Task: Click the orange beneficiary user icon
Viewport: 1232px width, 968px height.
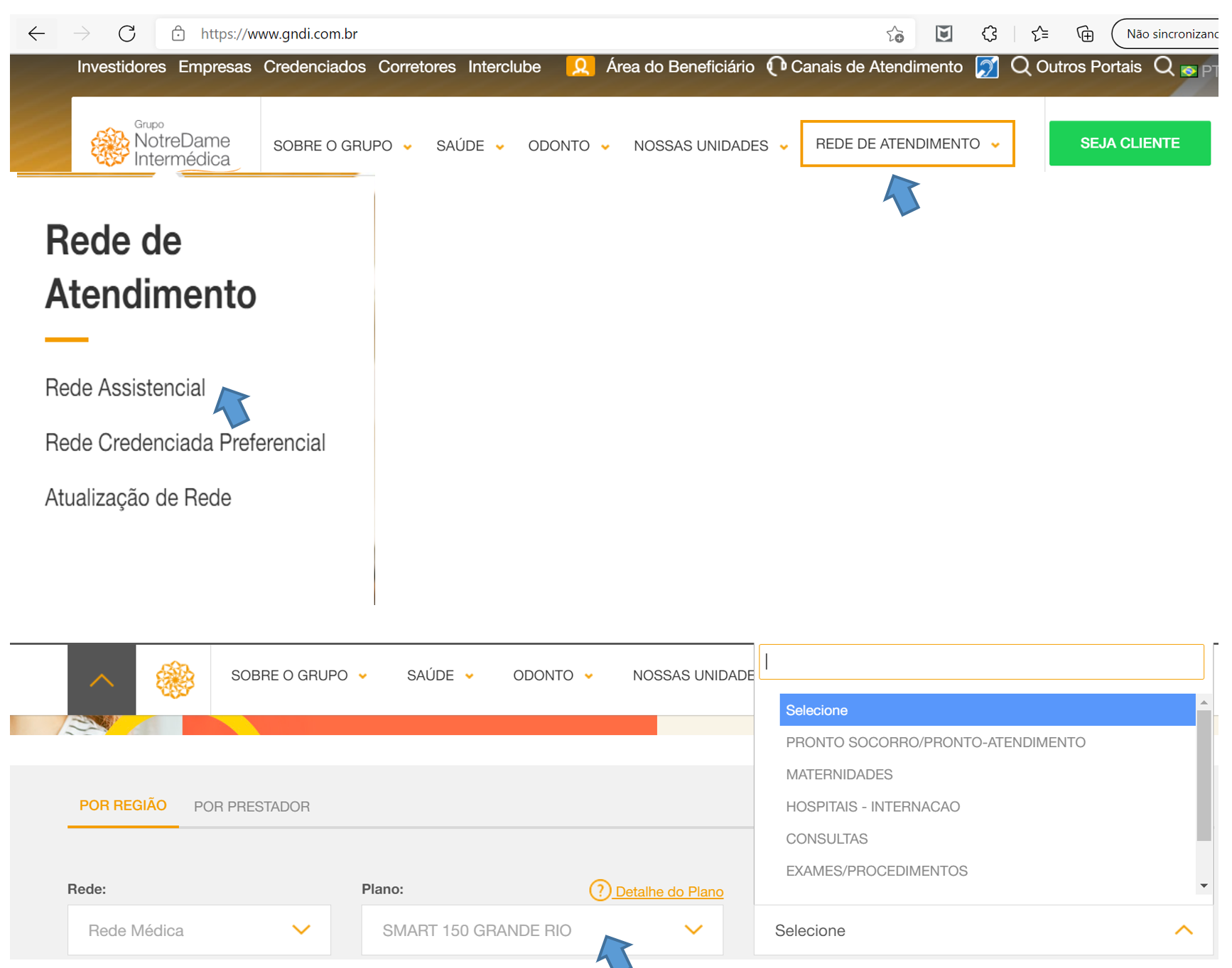Action: click(580, 67)
